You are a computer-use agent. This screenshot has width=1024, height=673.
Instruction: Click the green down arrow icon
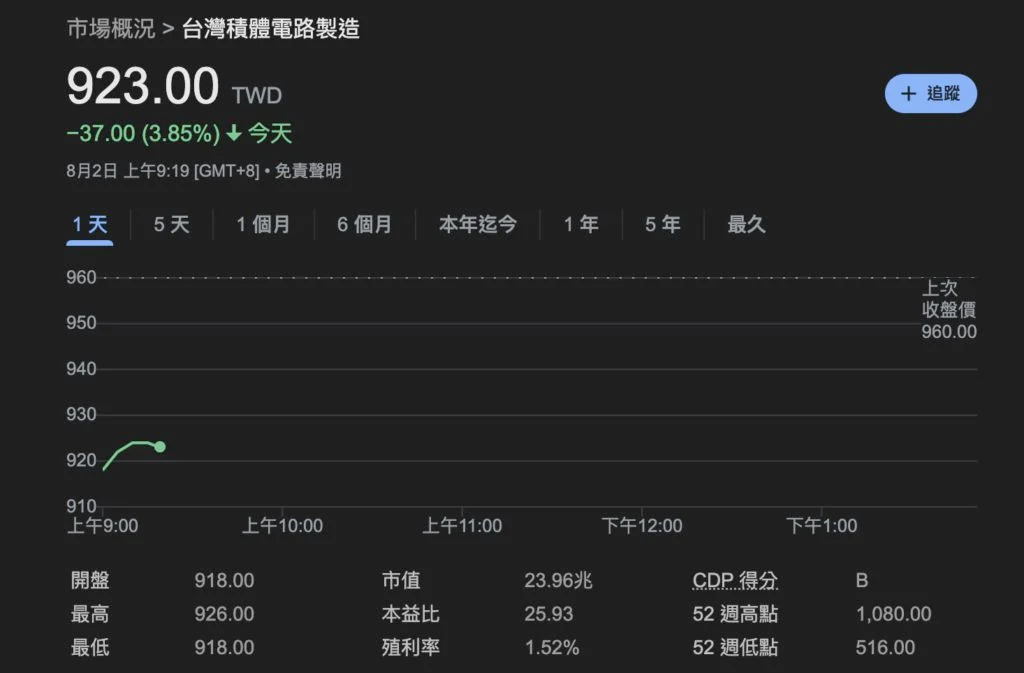click(x=234, y=134)
